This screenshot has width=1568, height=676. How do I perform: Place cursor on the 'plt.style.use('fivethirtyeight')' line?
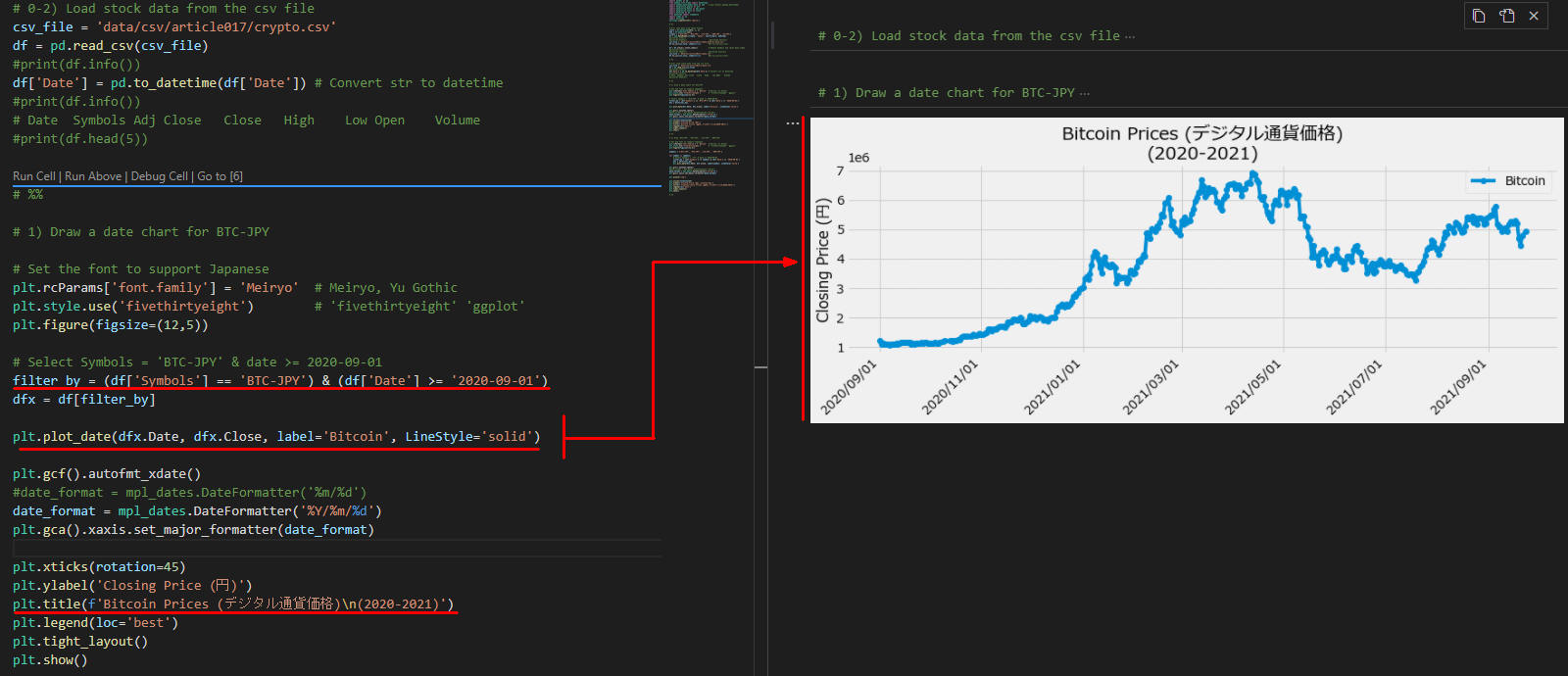tap(133, 307)
